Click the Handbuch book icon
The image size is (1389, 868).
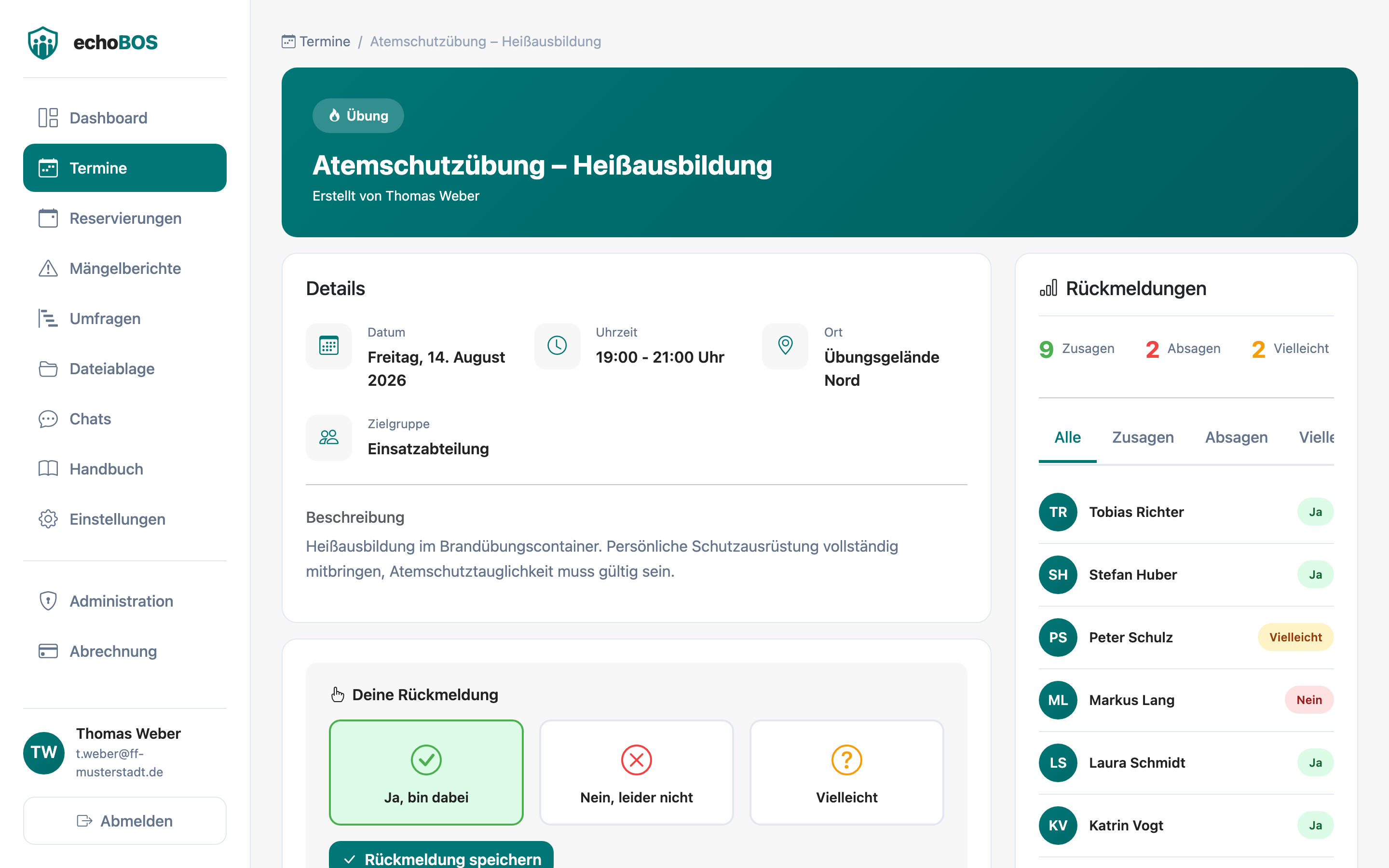[48, 468]
